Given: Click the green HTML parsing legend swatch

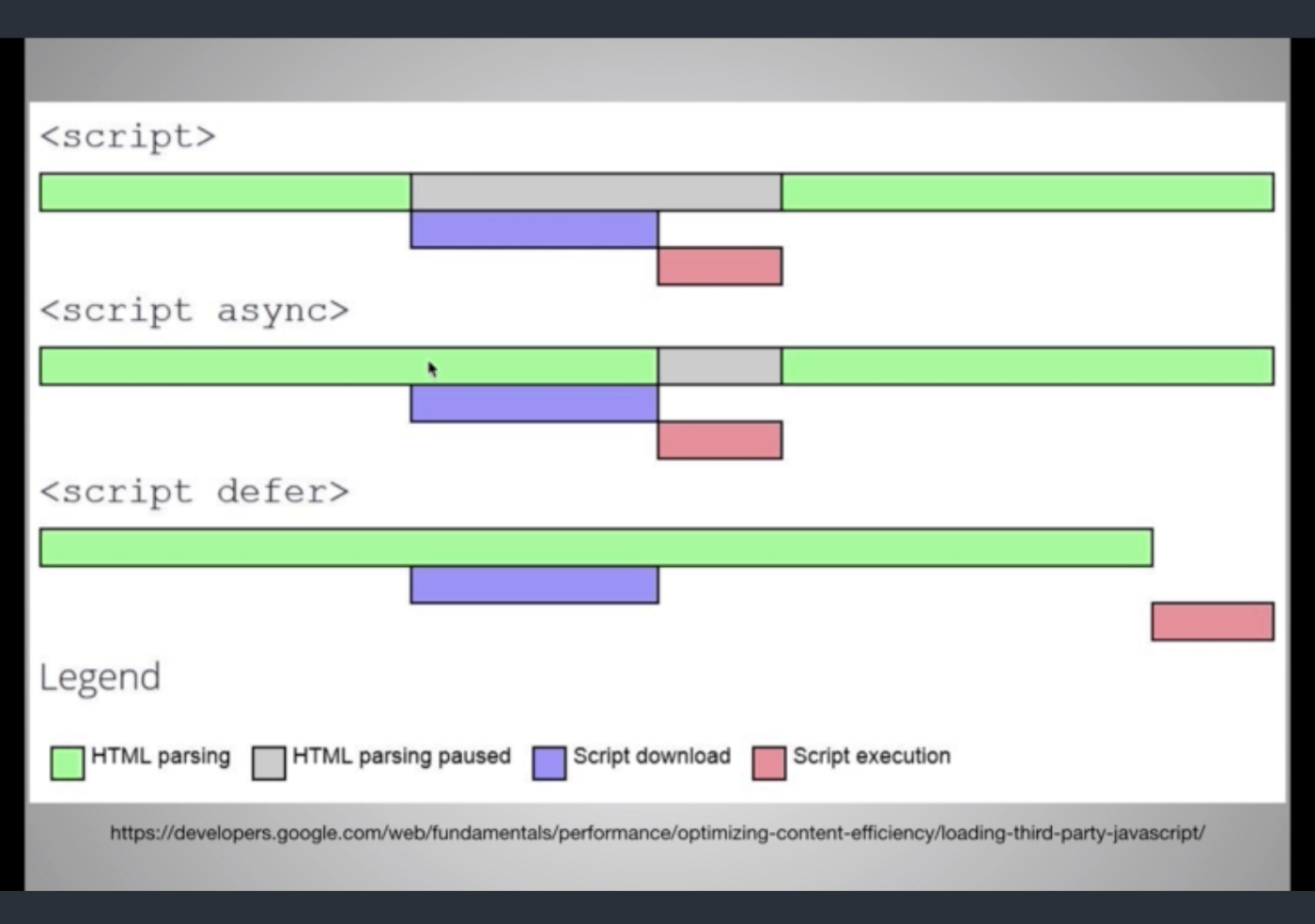Looking at the screenshot, I should coord(67,762).
